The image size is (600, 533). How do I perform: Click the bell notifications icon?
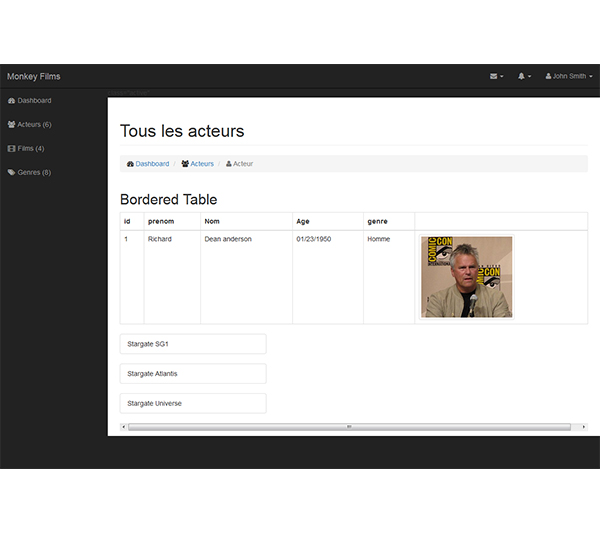pos(521,76)
